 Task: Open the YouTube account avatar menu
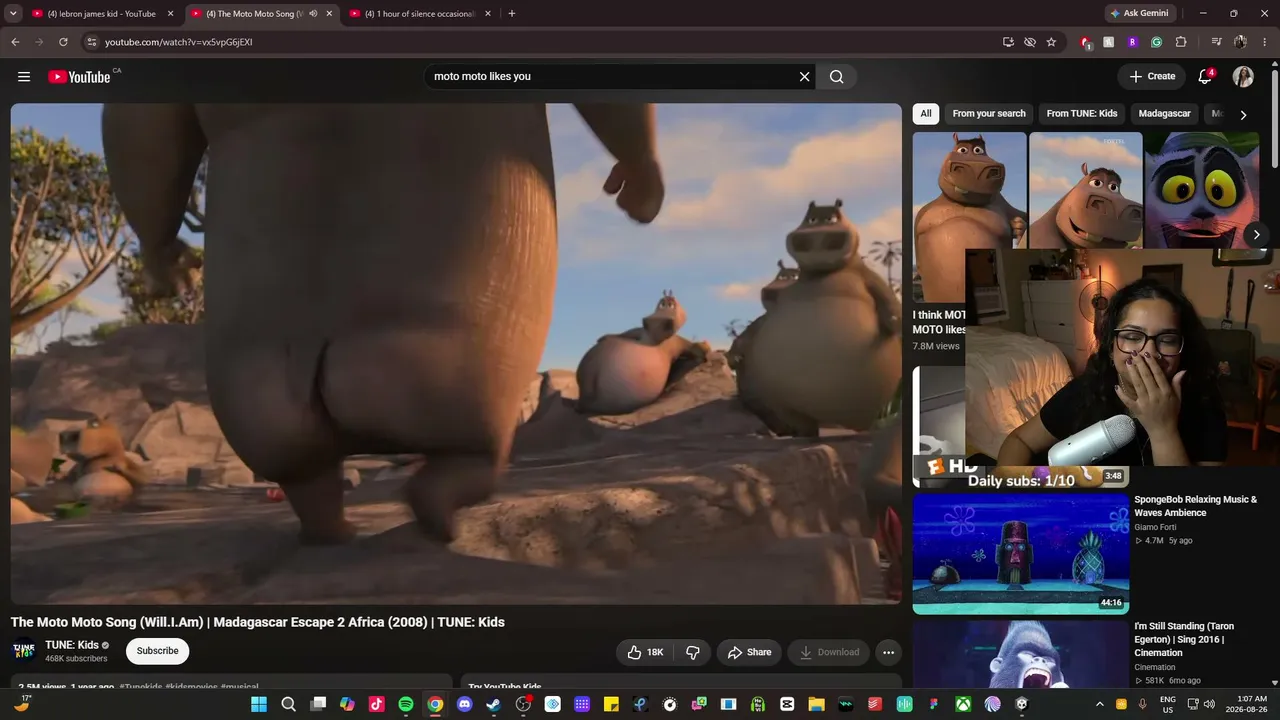[x=1243, y=77]
